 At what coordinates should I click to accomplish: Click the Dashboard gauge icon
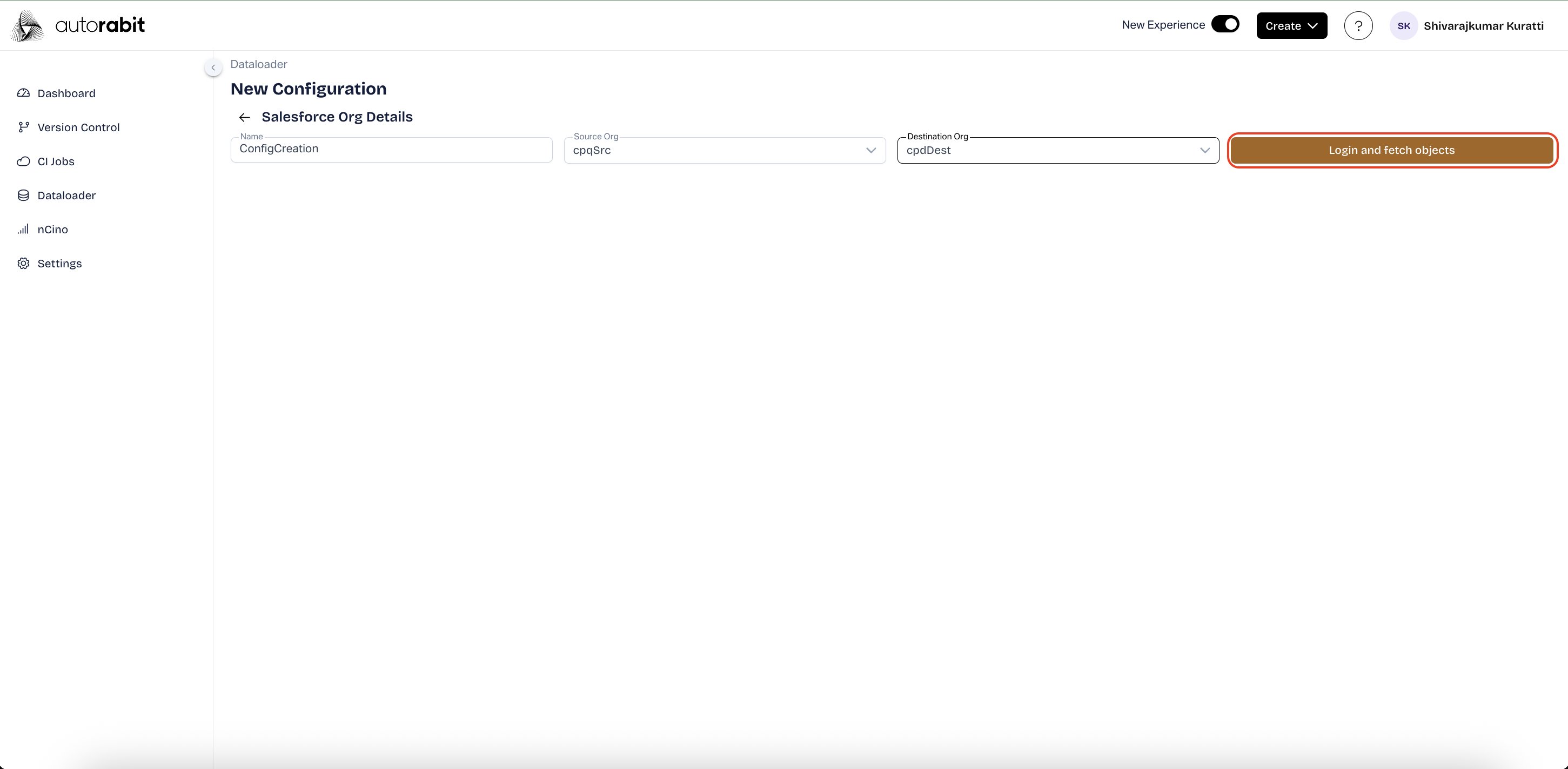(23, 93)
